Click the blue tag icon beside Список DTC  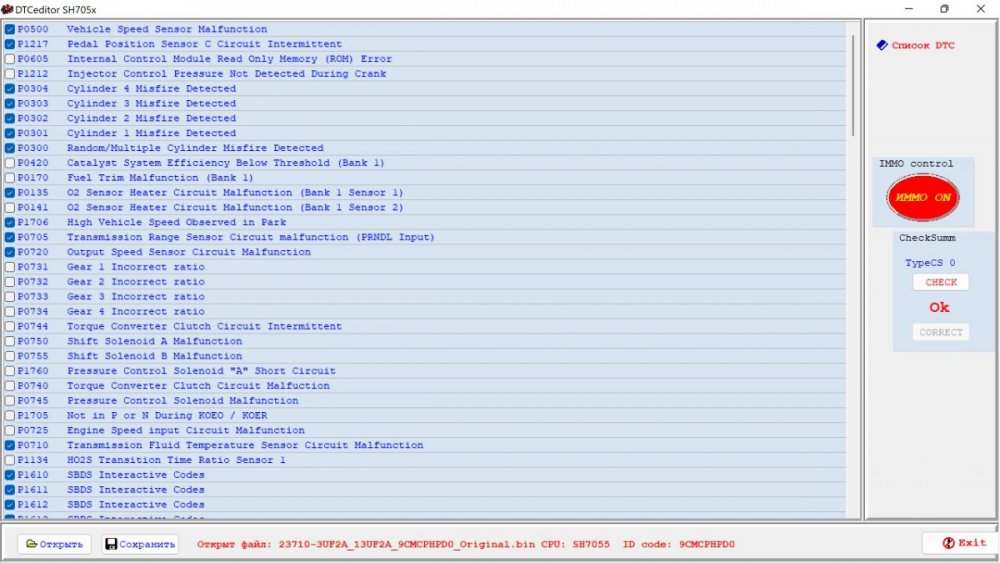(881, 45)
